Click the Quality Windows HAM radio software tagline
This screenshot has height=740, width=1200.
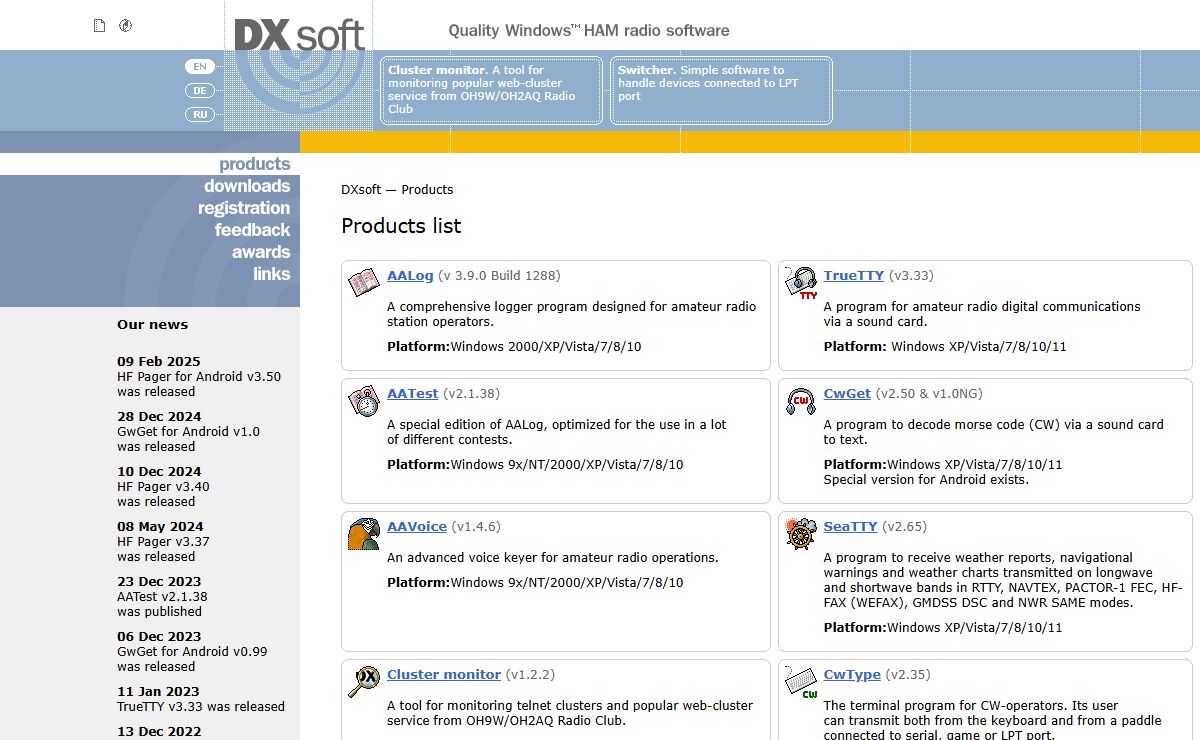[589, 31]
